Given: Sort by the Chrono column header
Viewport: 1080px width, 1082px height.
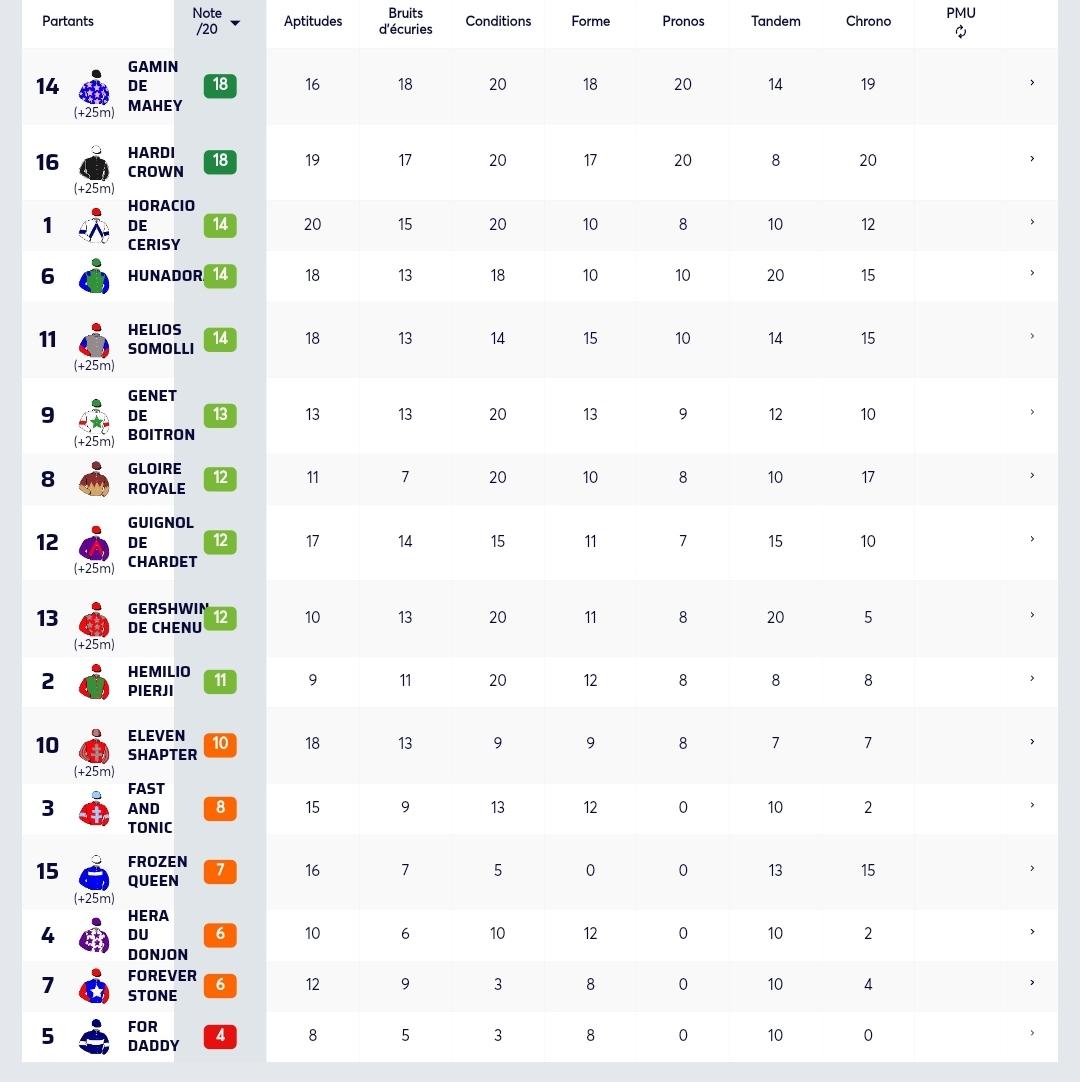Looking at the screenshot, I should 868,21.
